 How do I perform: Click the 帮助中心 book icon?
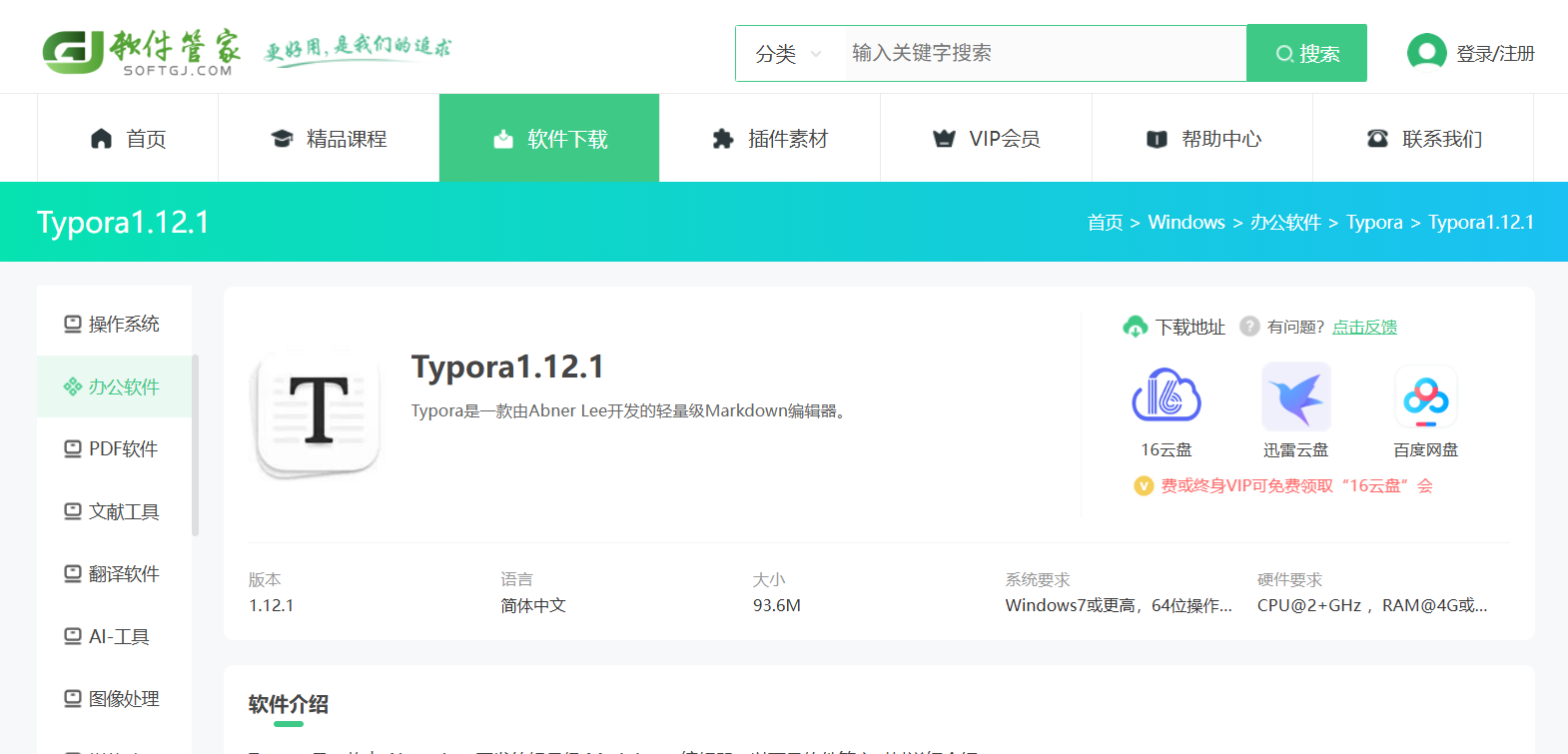coord(1157,139)
